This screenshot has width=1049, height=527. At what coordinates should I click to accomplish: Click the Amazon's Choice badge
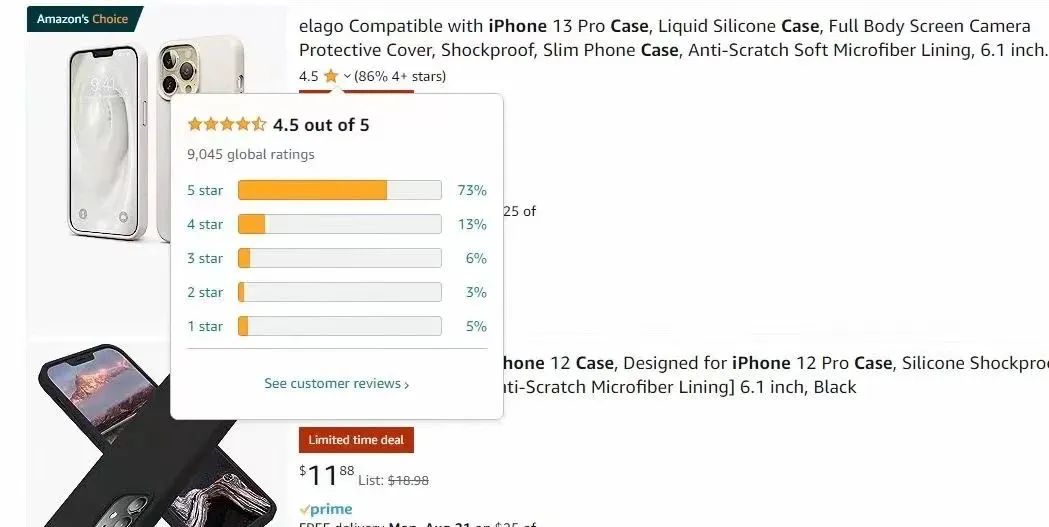pos(83,19)
